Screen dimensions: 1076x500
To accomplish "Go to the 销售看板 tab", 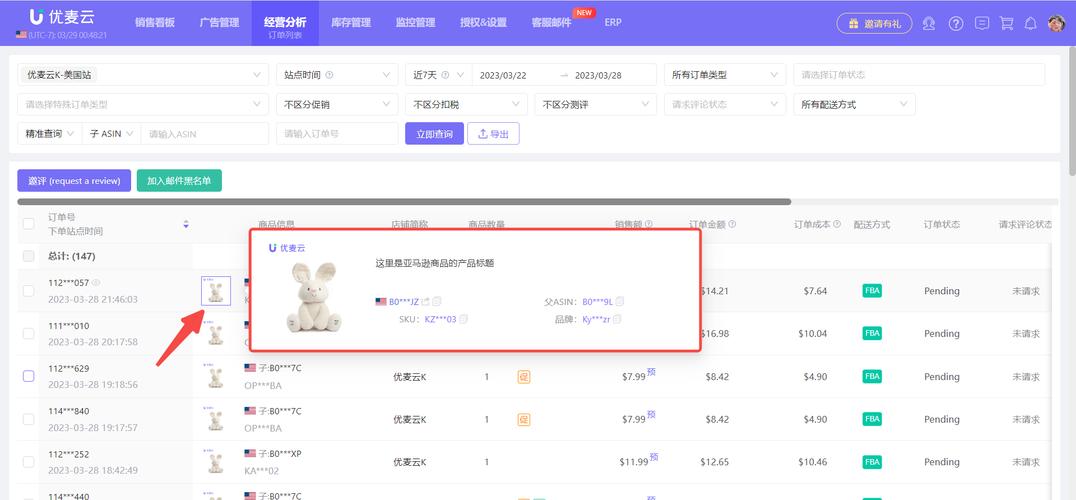I will pyautogui.click(x=154, y=23).
